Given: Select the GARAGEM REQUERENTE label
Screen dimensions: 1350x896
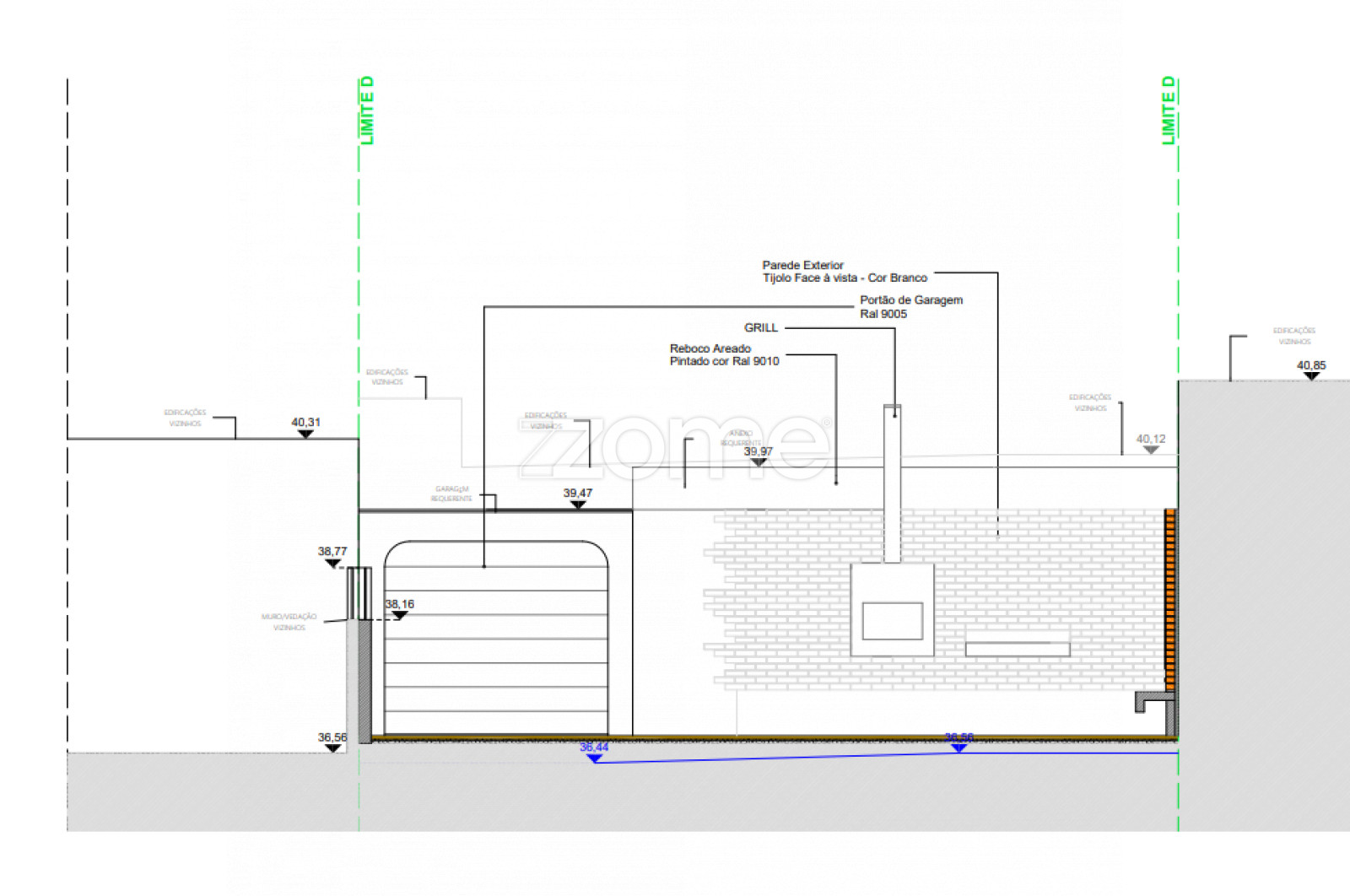Looking at the screenshot, I should click(x=451, y=494).
